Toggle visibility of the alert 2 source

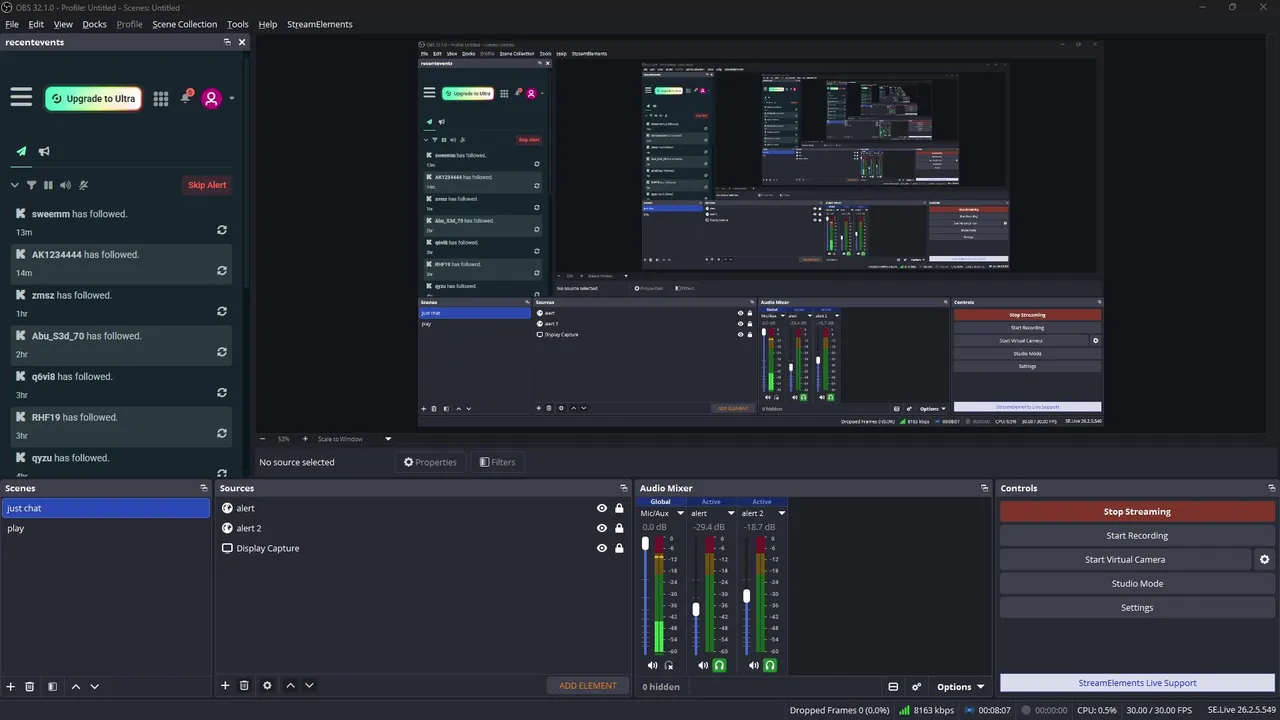click(x=602, y=528)
